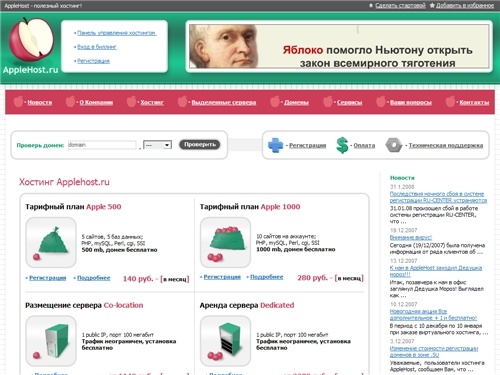
Task: Click the apple icon beside Домены
Action: (x=275, y=101)
